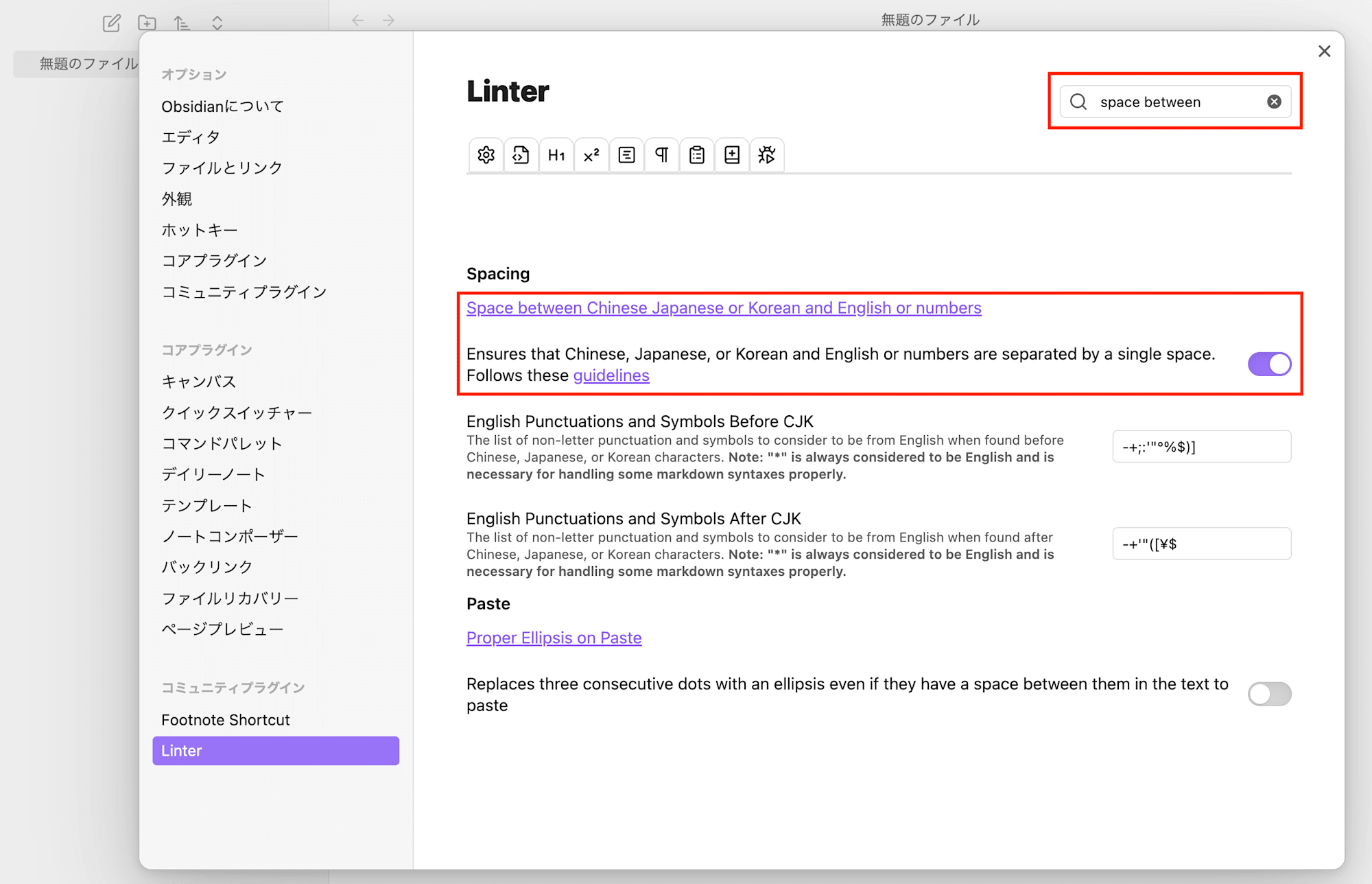Click the 'space between' search field

tap(1176, 102)
